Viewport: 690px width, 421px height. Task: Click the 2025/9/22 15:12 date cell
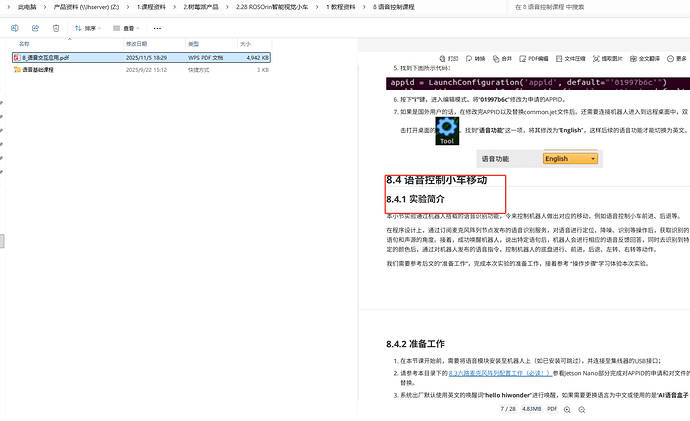tap(146, 70)
